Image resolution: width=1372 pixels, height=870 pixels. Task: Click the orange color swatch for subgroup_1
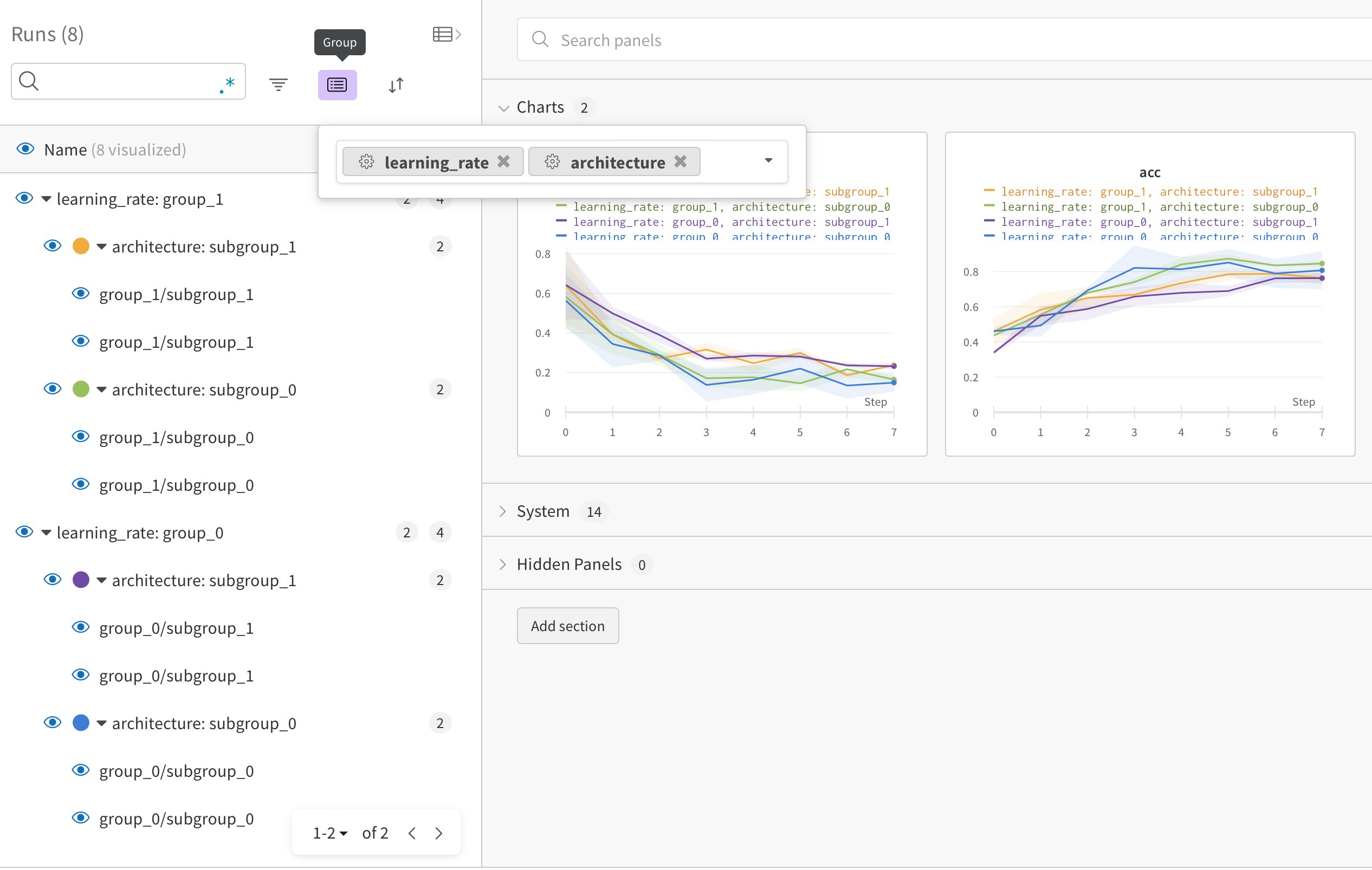[x=81, y=246]
